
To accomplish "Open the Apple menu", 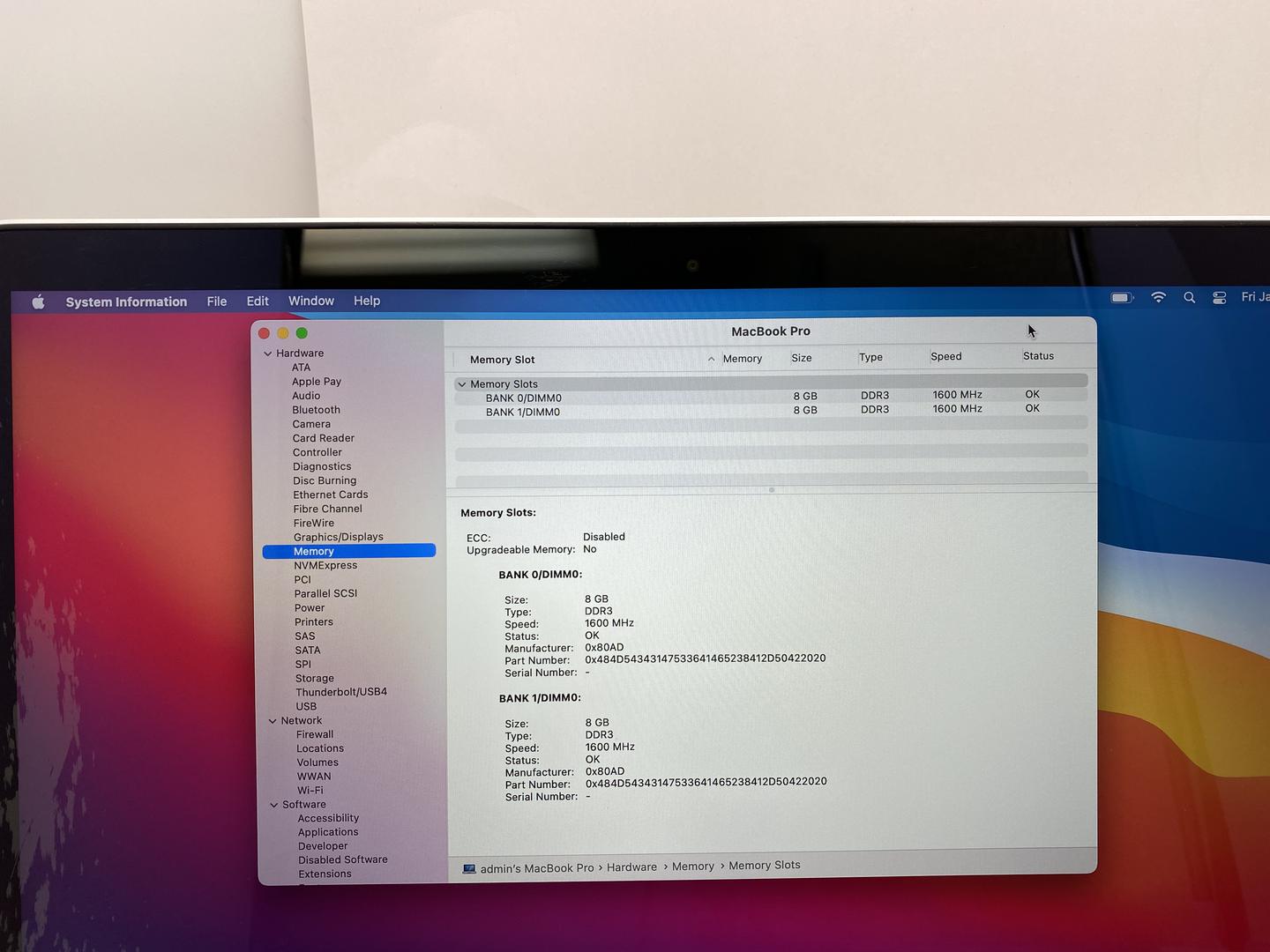I will 38,302.
